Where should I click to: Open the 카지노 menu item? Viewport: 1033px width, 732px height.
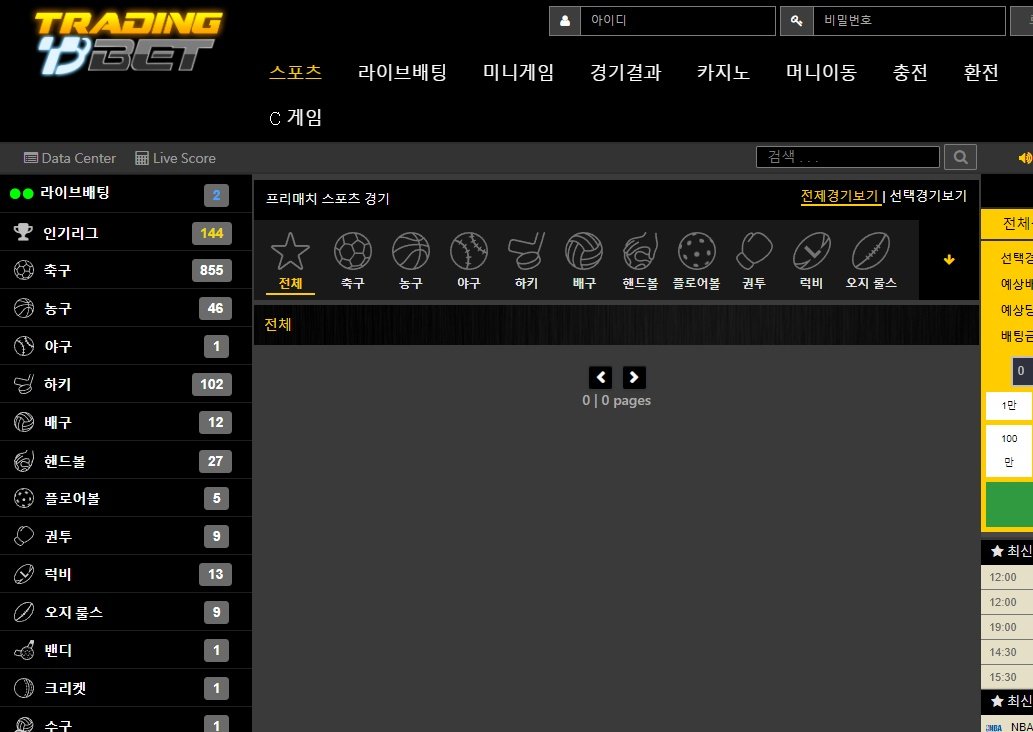(723, 72)
